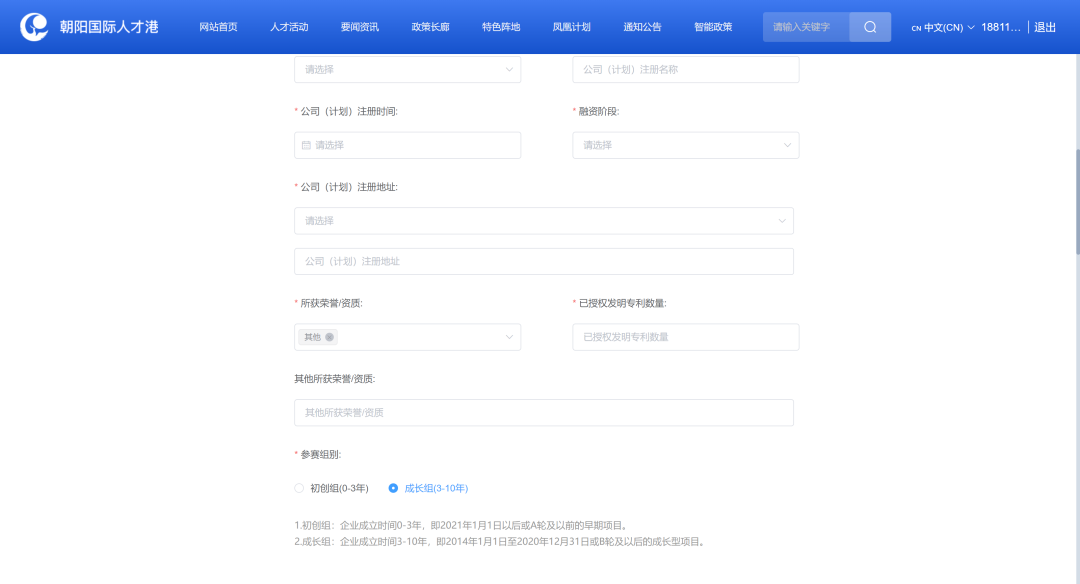Viewport: 1080px width, 584px height.
Task: Click the 其他所获荣誉/资质 text field
Action: pos(543,412)
